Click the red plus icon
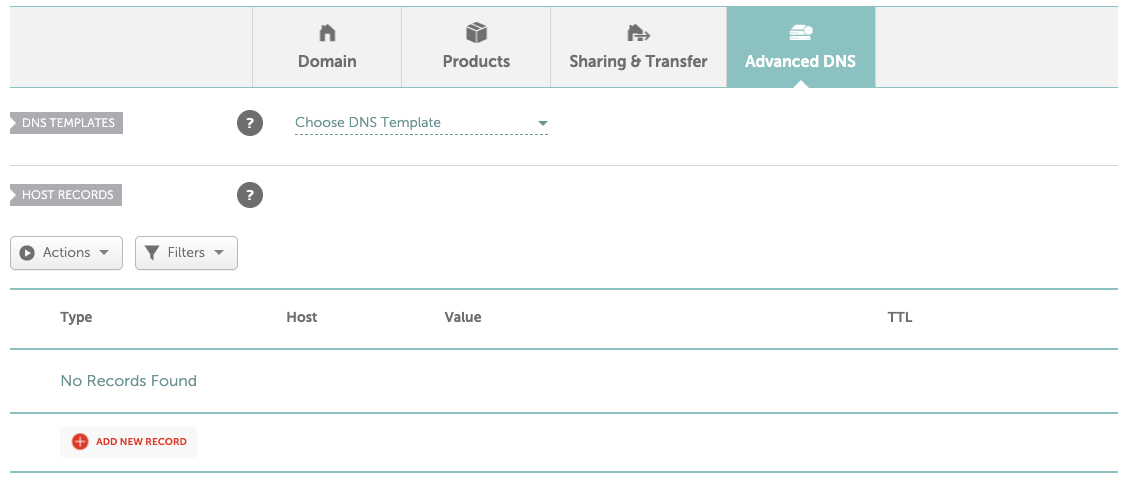1128x494 pixels. (x=80, y=441)
